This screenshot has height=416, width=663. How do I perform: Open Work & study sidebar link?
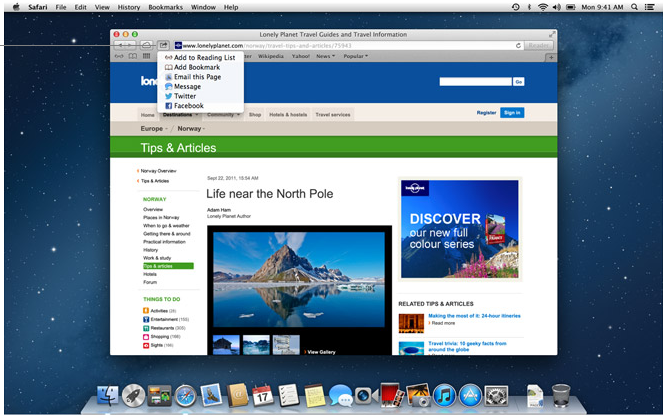click(x=157, y=257)
